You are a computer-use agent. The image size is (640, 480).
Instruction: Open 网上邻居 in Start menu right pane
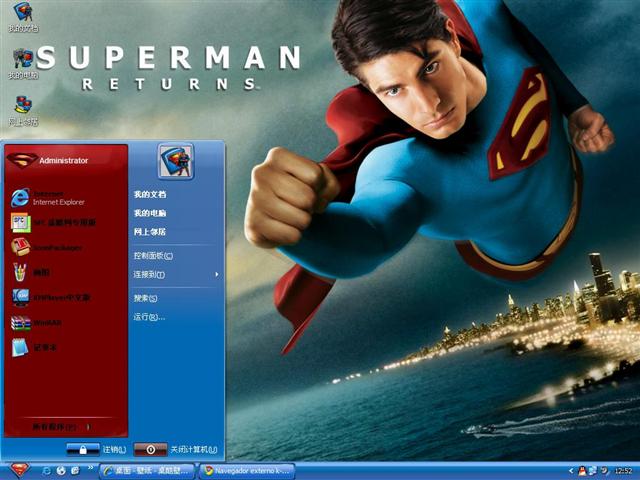tap(150, 232)
